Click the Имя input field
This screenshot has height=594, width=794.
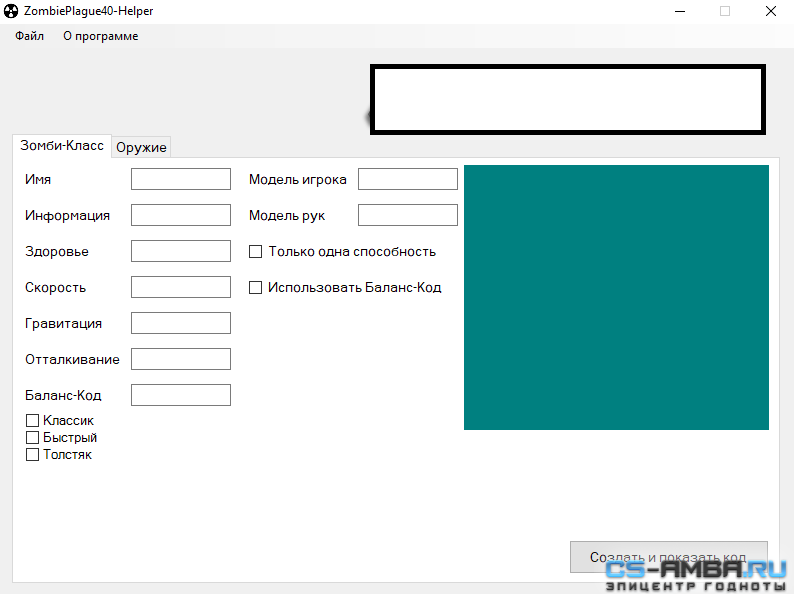(180, 179)
